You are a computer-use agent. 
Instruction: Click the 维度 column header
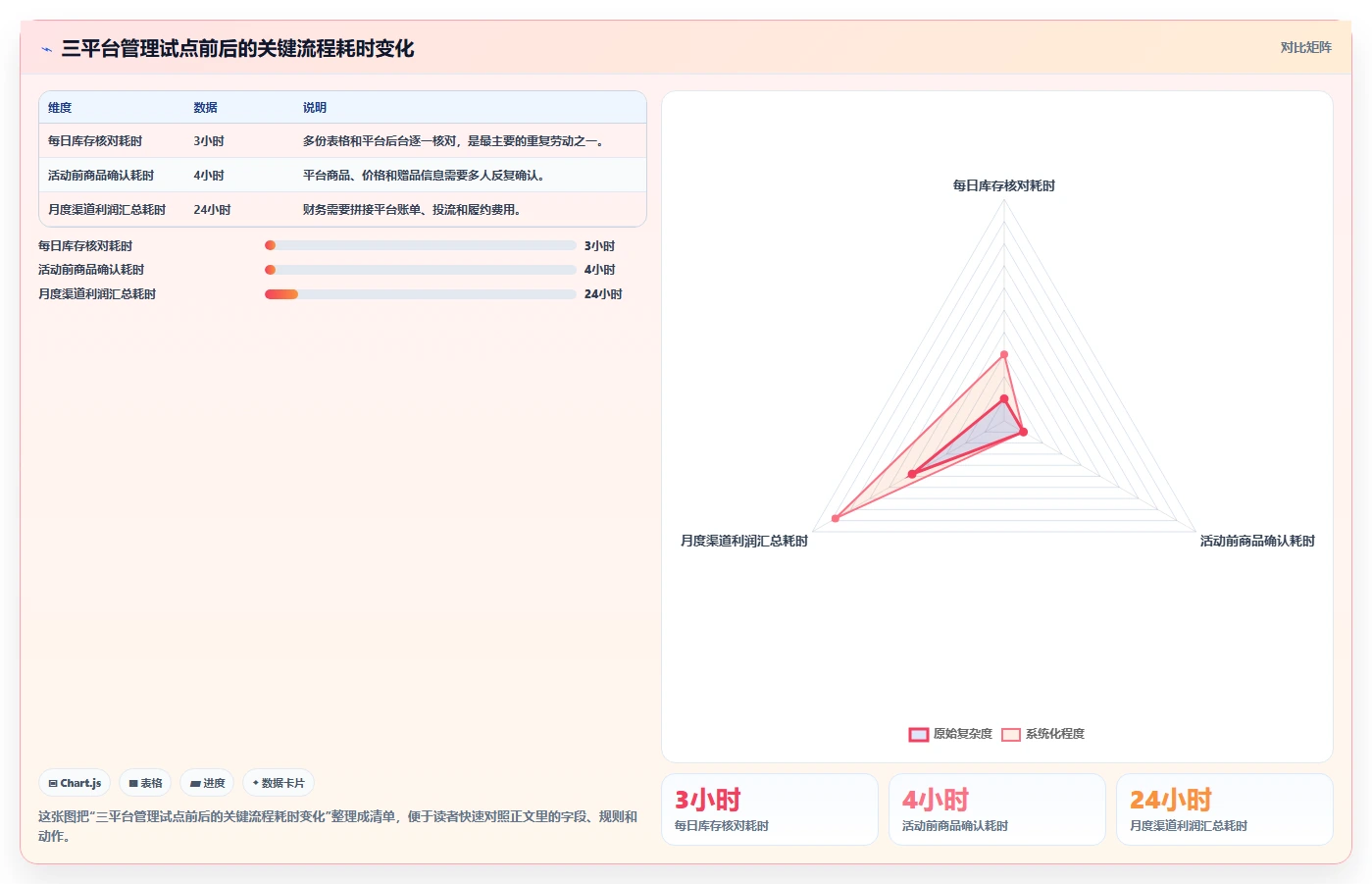[x=60, y=108]
